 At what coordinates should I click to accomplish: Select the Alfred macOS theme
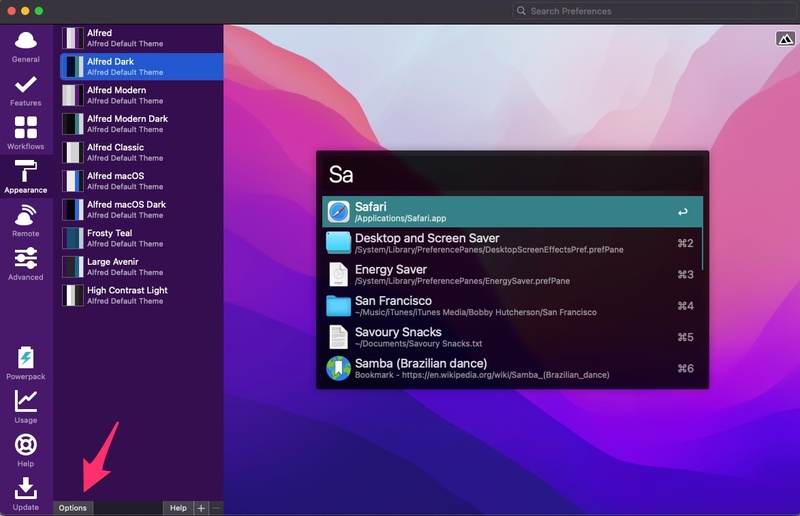tap(142, 181)
